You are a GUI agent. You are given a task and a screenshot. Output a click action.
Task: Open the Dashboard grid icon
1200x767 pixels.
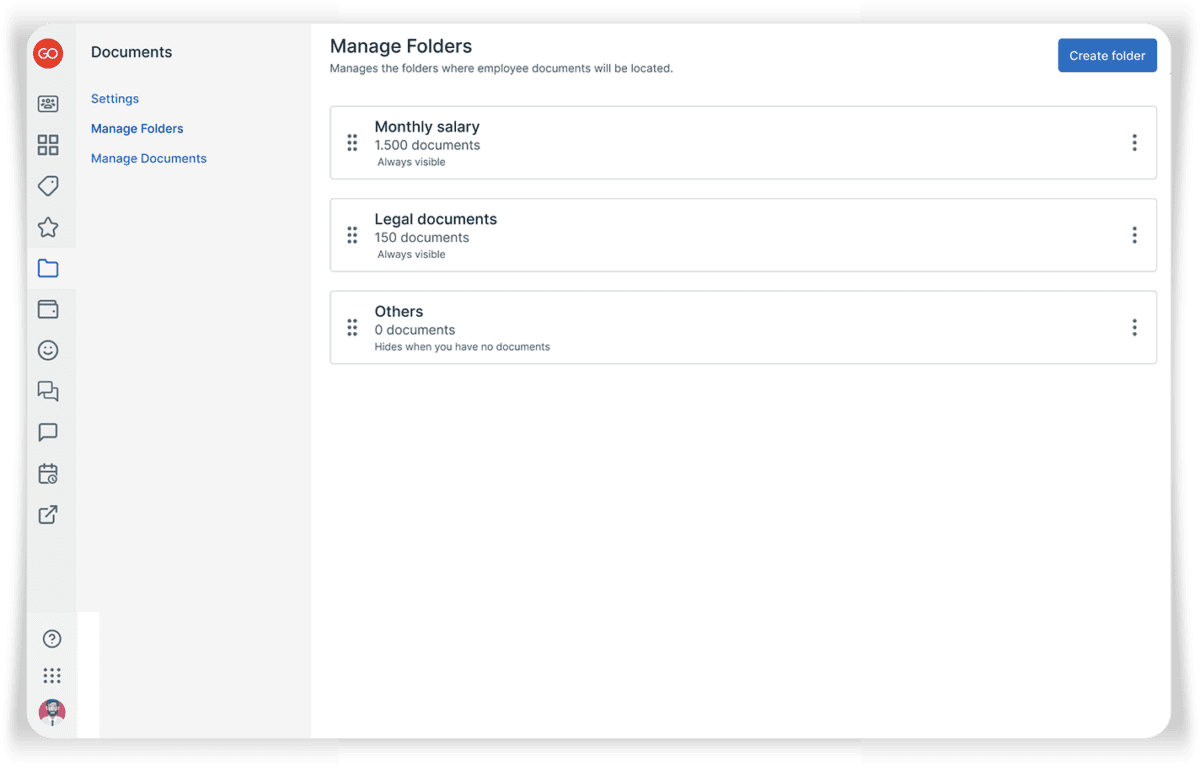[47, 144]
